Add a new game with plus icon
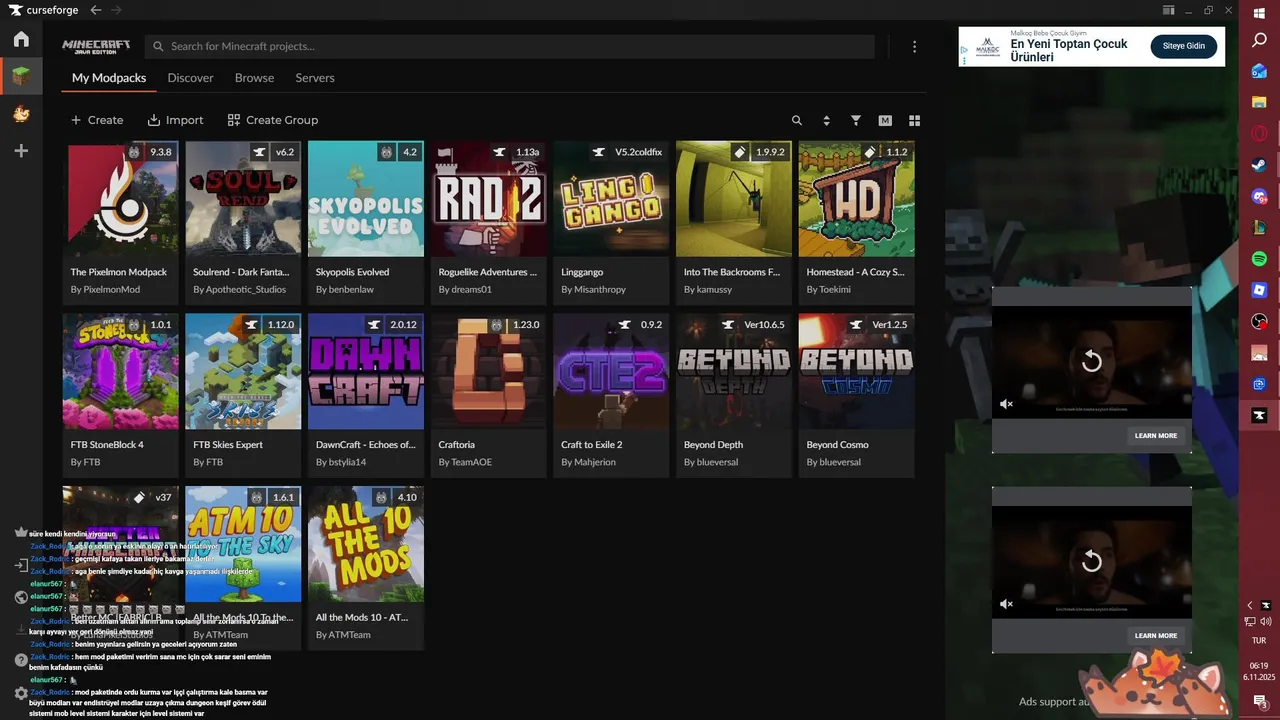This screenshot has height=720, width=1280. (21, 151)
